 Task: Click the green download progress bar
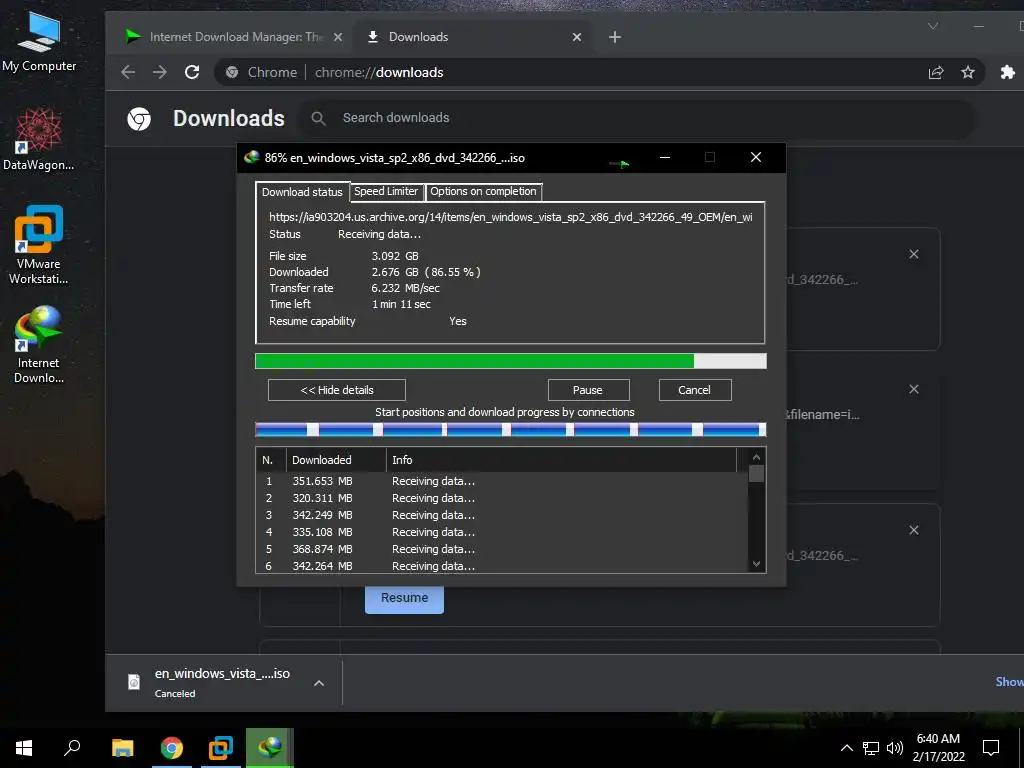point(511,361)
